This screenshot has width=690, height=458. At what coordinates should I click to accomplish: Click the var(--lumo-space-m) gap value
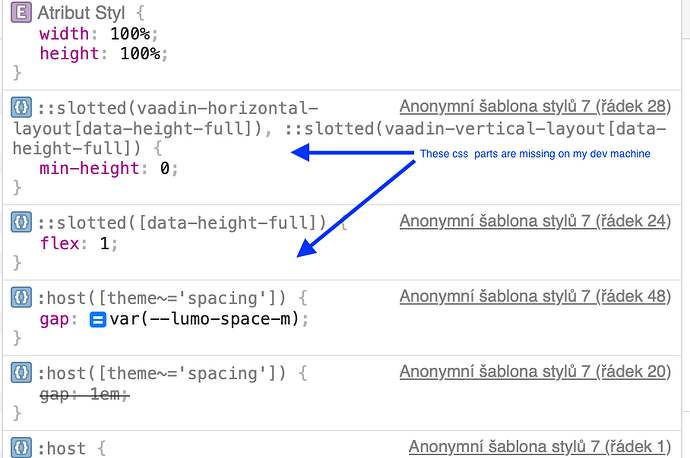point(204,320)
